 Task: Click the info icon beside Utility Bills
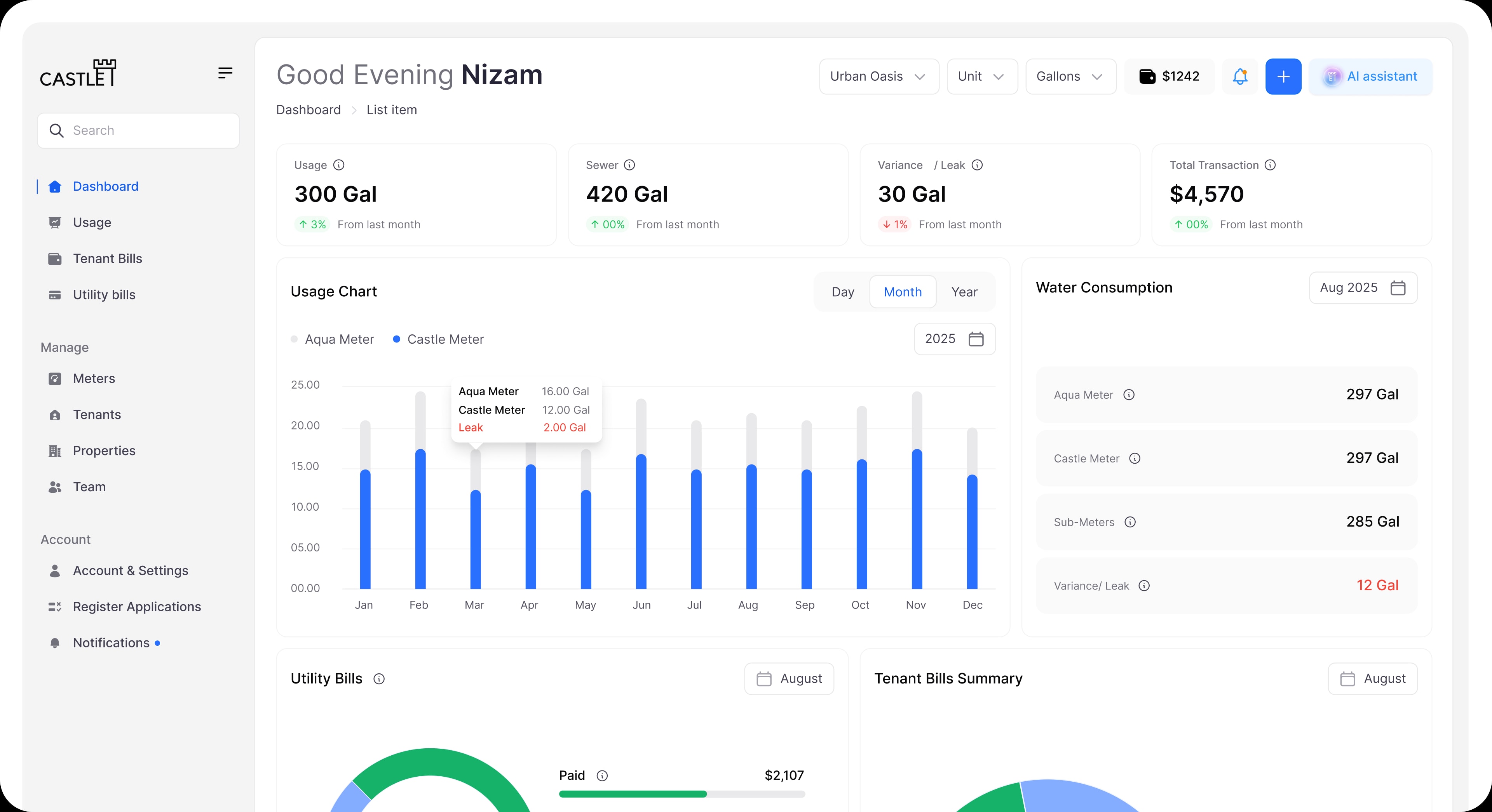(x=379, y=679)
